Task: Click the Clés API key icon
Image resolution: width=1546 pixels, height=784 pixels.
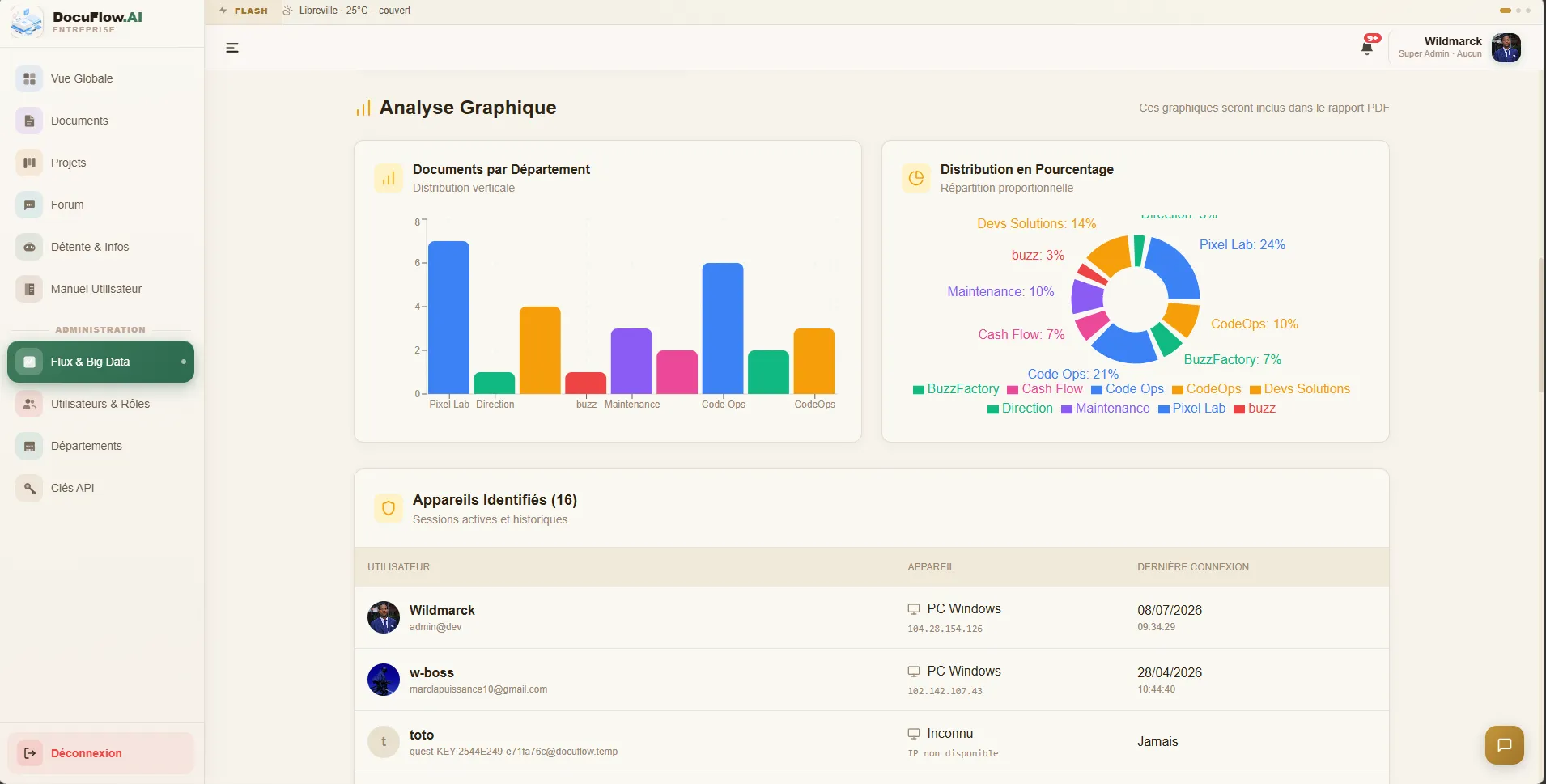Action: pos(29,488)
